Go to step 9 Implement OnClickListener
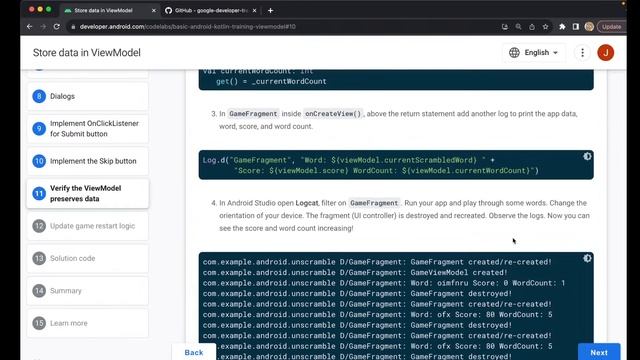 (x=88, y=129)
